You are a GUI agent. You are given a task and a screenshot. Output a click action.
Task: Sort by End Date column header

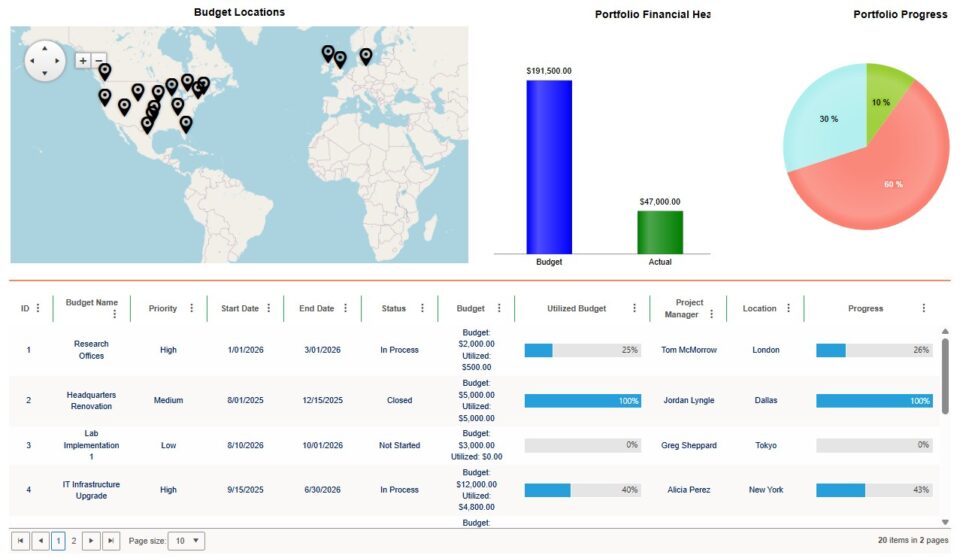(316, 309)
